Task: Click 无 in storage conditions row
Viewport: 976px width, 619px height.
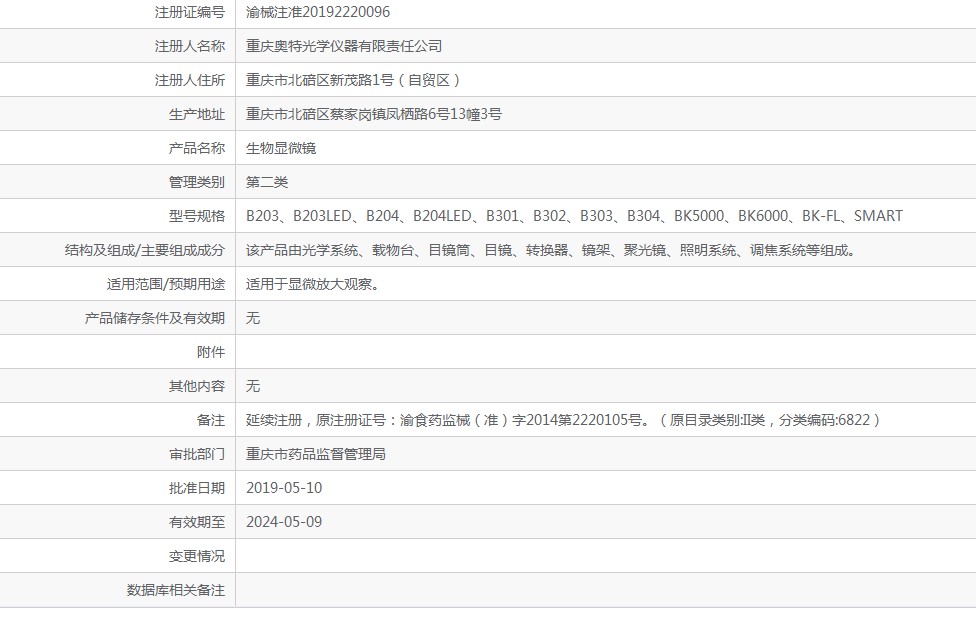Action: click(x=253, y=318)
